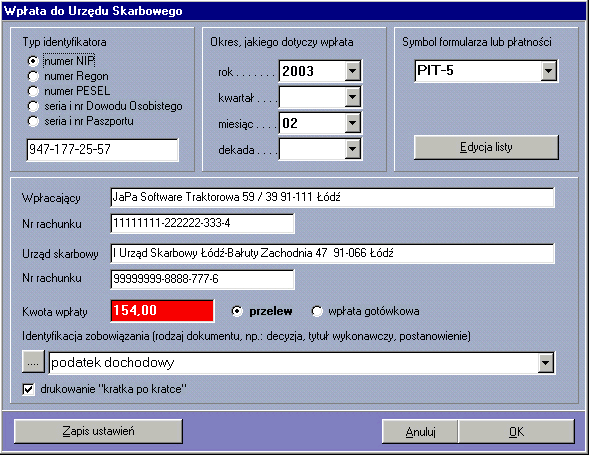Click the Anuluj button
Image resolution: width=589 pixels, height=455 pixels.
tap(420, 432)
